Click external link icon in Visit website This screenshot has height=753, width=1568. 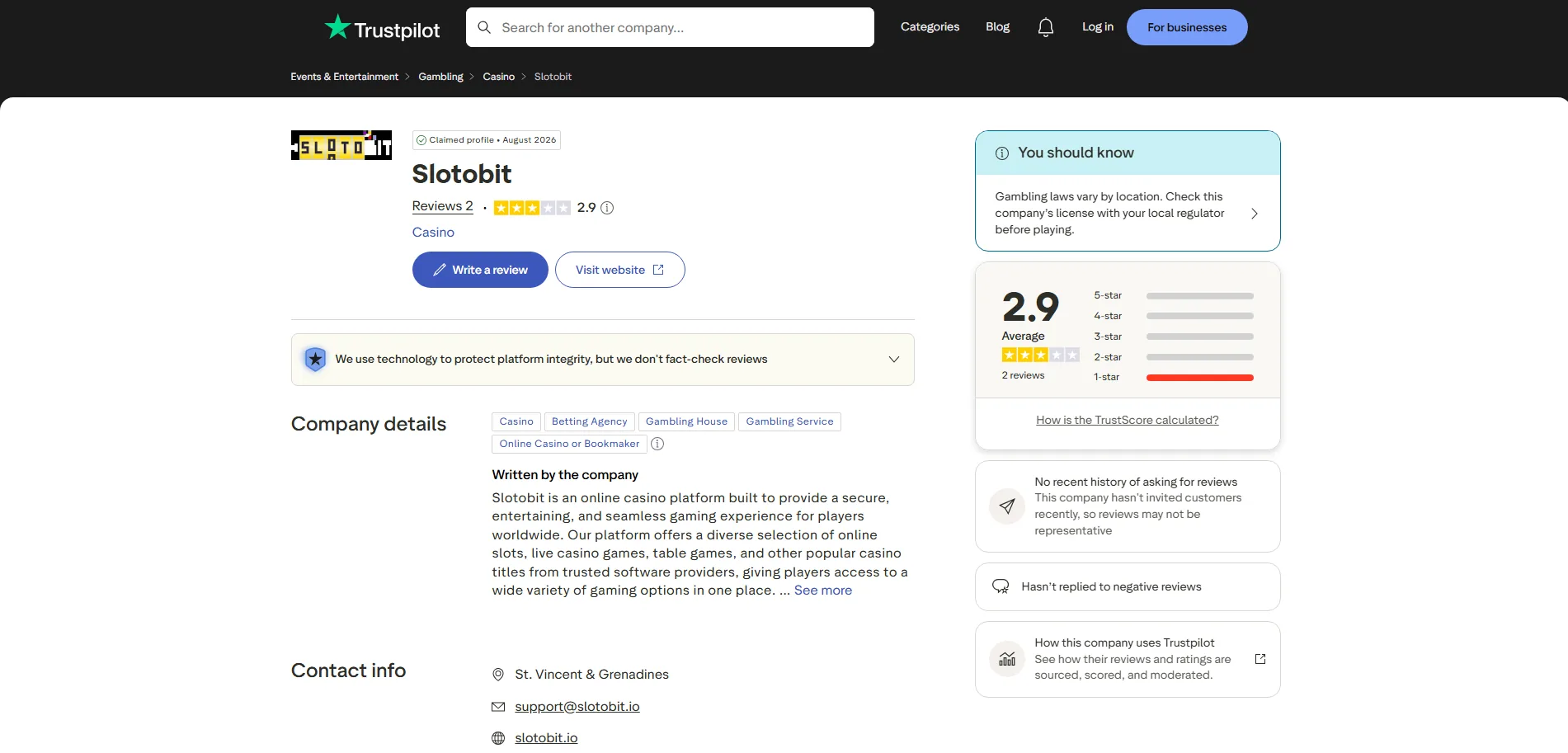658,270
